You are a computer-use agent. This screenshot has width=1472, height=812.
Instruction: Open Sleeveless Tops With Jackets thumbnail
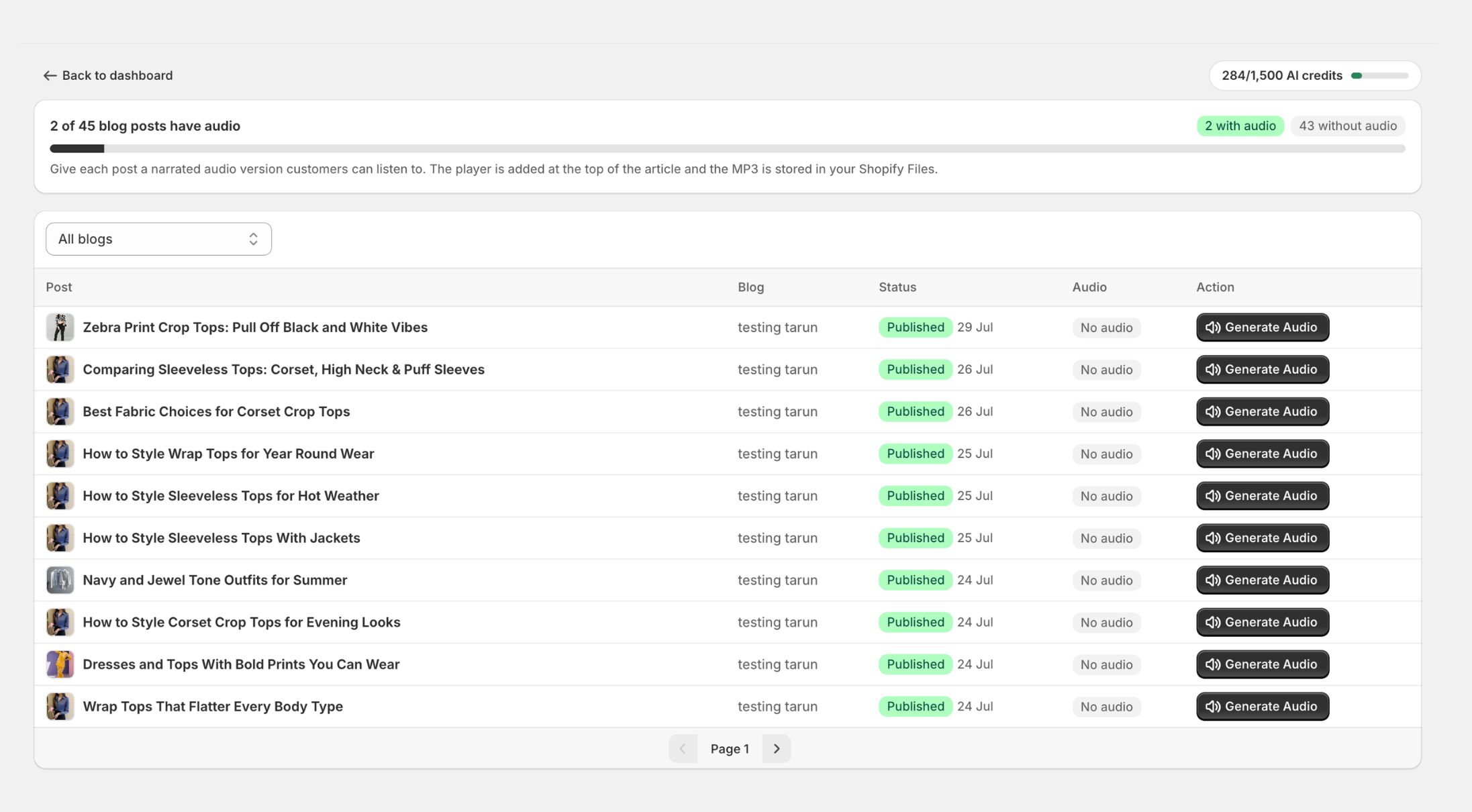tap(60, 538)
